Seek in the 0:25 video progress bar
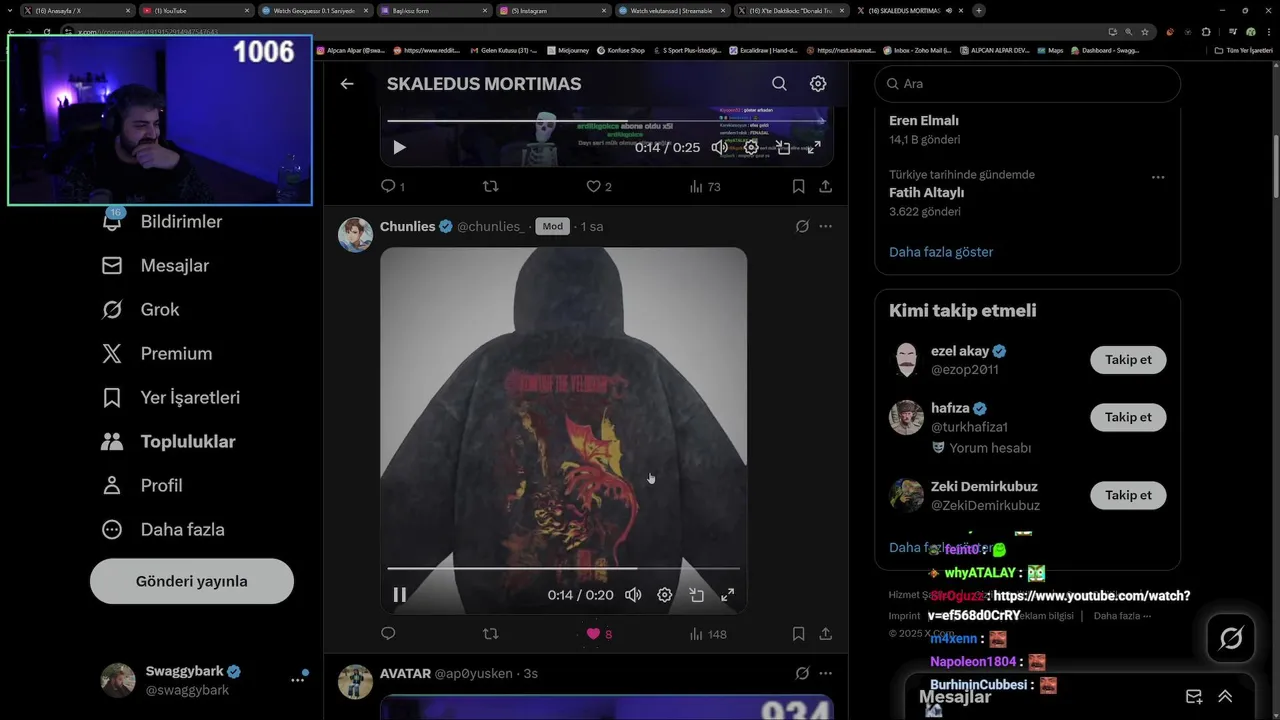Image resolution: width=1280 pixels, height=720 pixels. coord(606,121)
